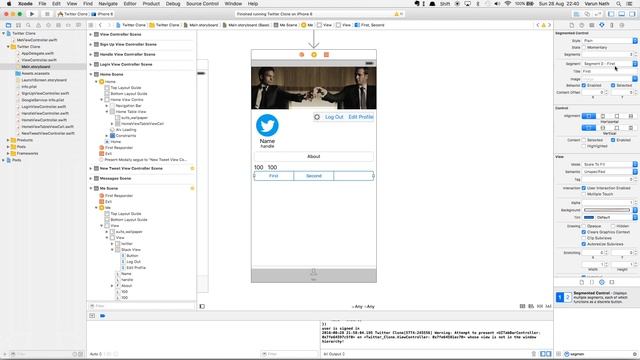Toggle the Hidden drawing checkbox
The width and height of the screenshot is (640, 360).
(x=613, y=226)
